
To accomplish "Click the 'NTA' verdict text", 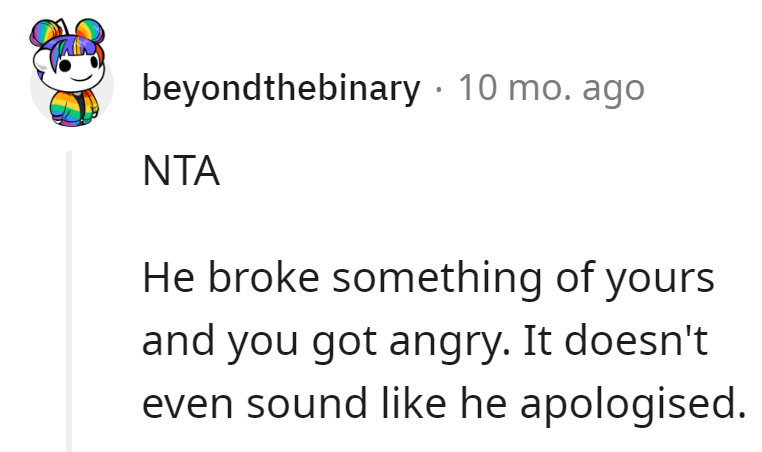I will tap(181, 171).
